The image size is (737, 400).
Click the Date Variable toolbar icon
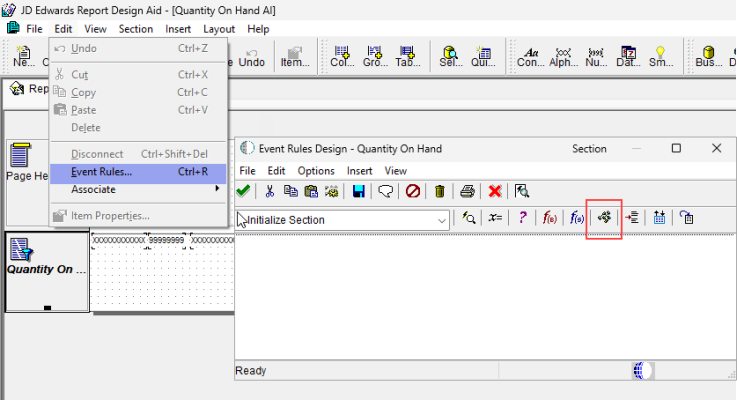[x=628, y=56]
